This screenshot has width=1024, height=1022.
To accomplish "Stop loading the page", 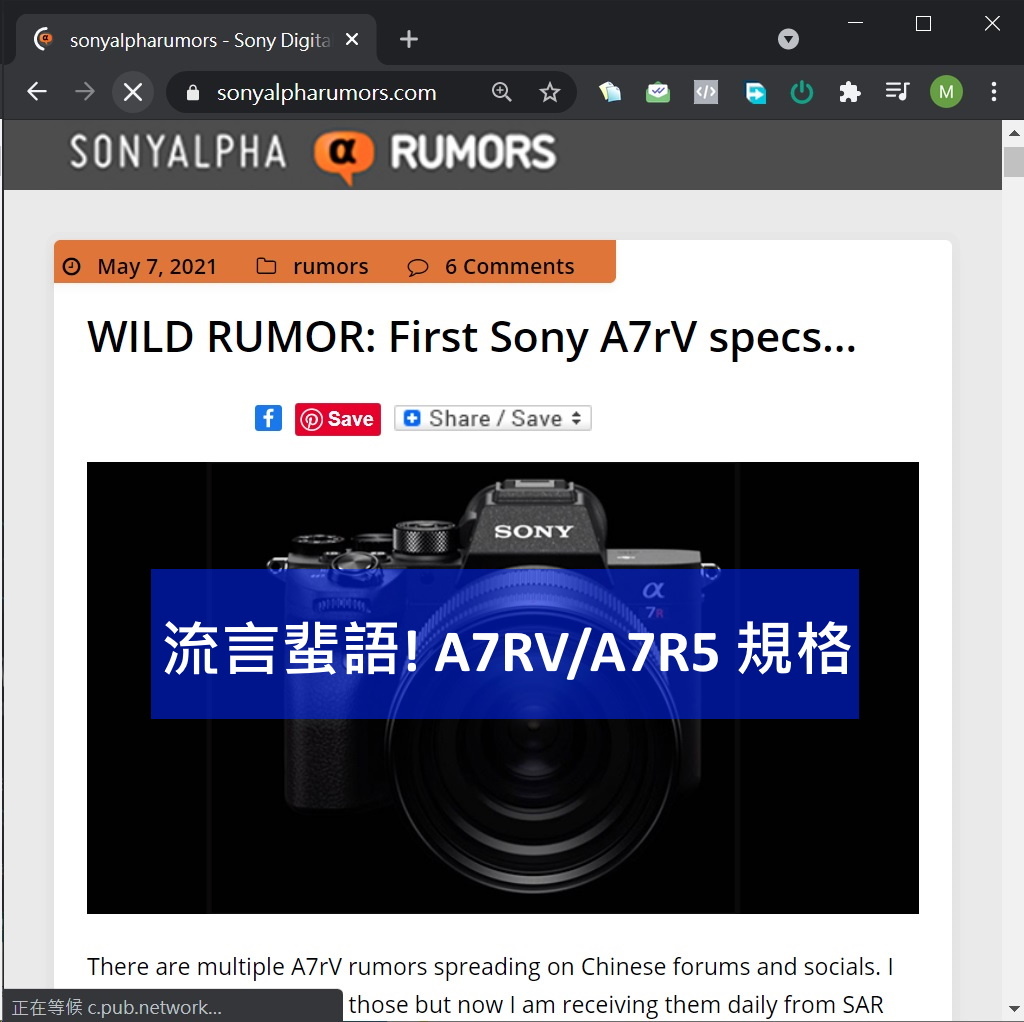I will (x=133, y=92).
